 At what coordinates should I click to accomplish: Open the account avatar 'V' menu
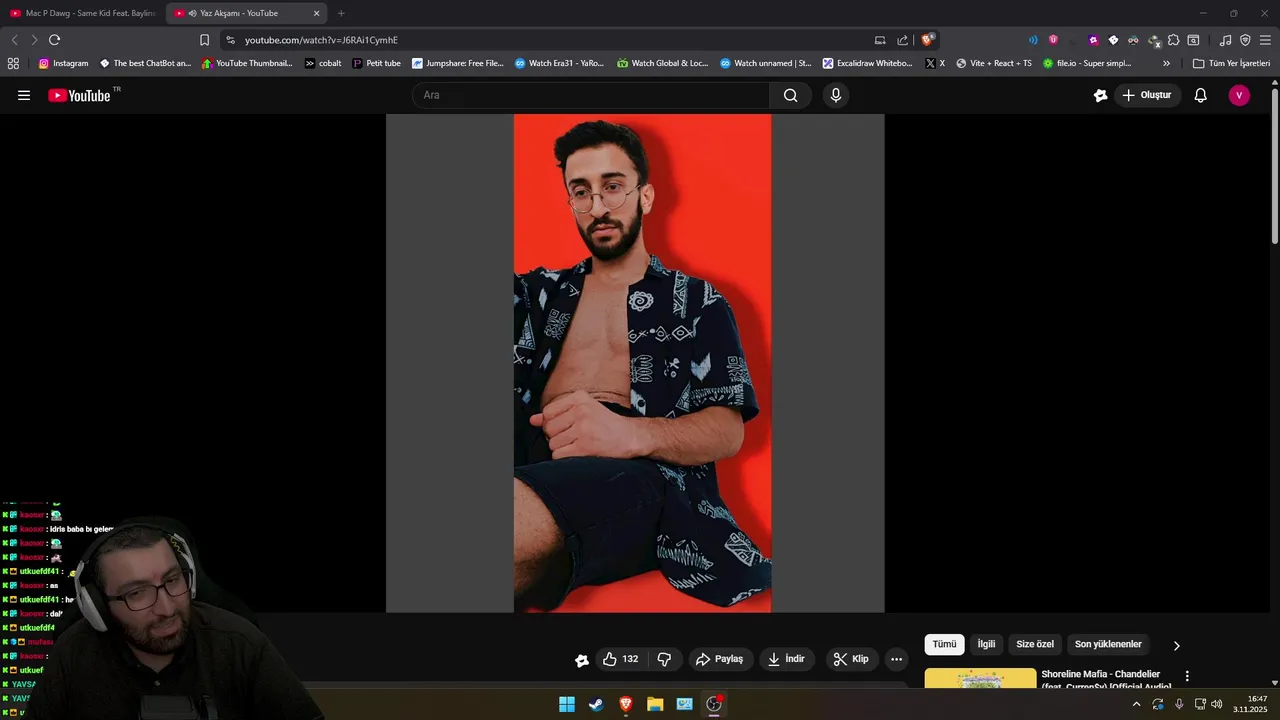1239,95
